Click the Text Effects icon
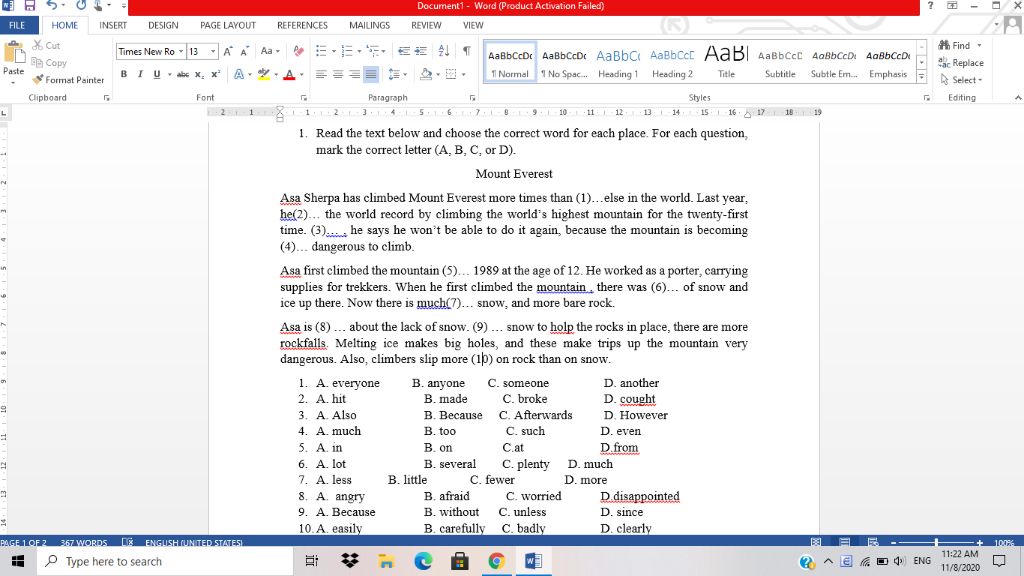This screenshot has height=576, width=1024. [x=239, y=74]
